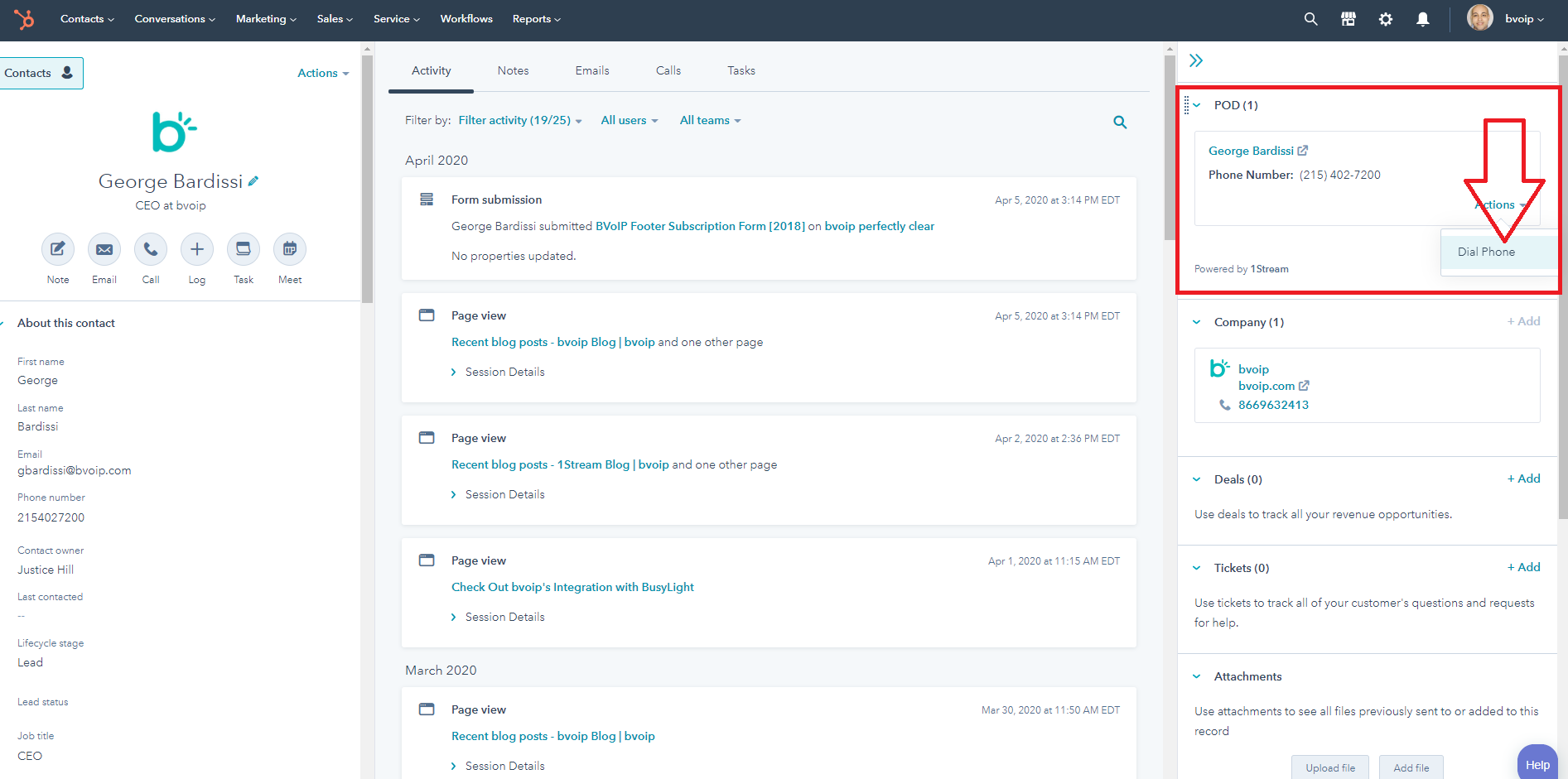The width and height of the screenshot is (1568, 779).
Task: Click the Note icon button
Action: click(x=58, y=249)
